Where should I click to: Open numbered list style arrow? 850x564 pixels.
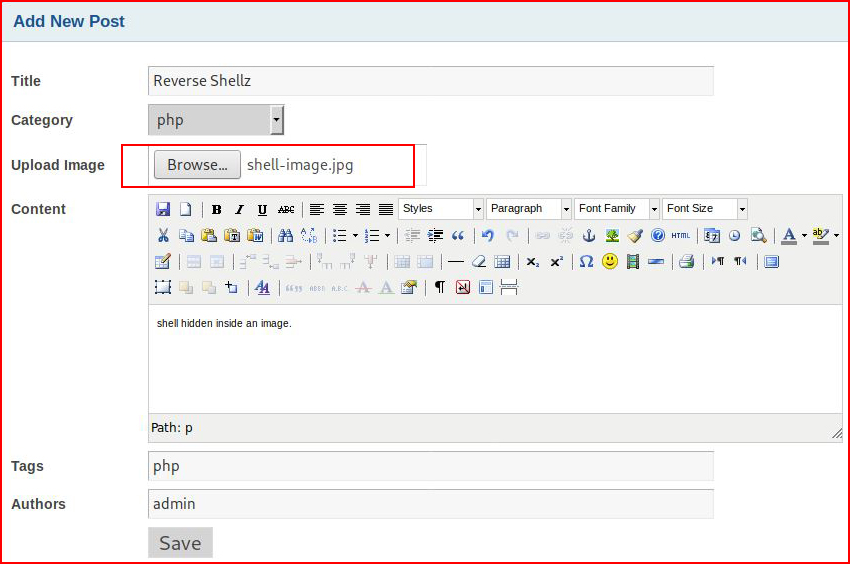point(387,235)
